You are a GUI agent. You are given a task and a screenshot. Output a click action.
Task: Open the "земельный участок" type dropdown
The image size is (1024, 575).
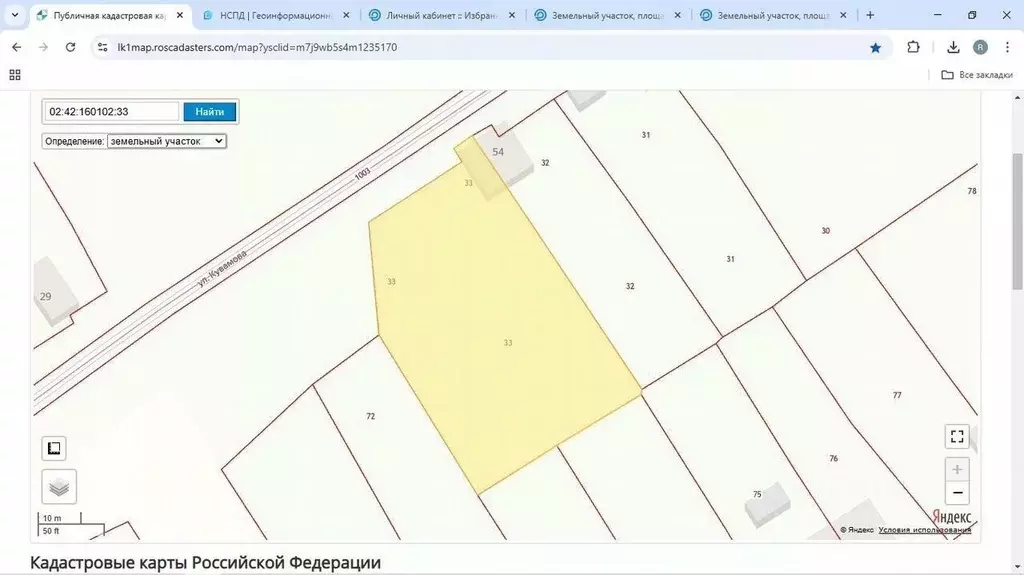pos(167,141)
